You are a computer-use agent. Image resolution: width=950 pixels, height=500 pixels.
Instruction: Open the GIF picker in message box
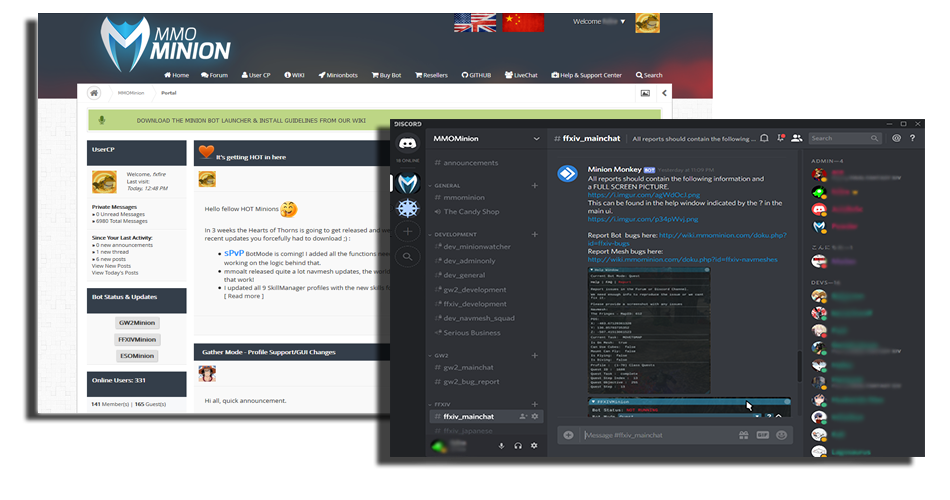(763, 435)
